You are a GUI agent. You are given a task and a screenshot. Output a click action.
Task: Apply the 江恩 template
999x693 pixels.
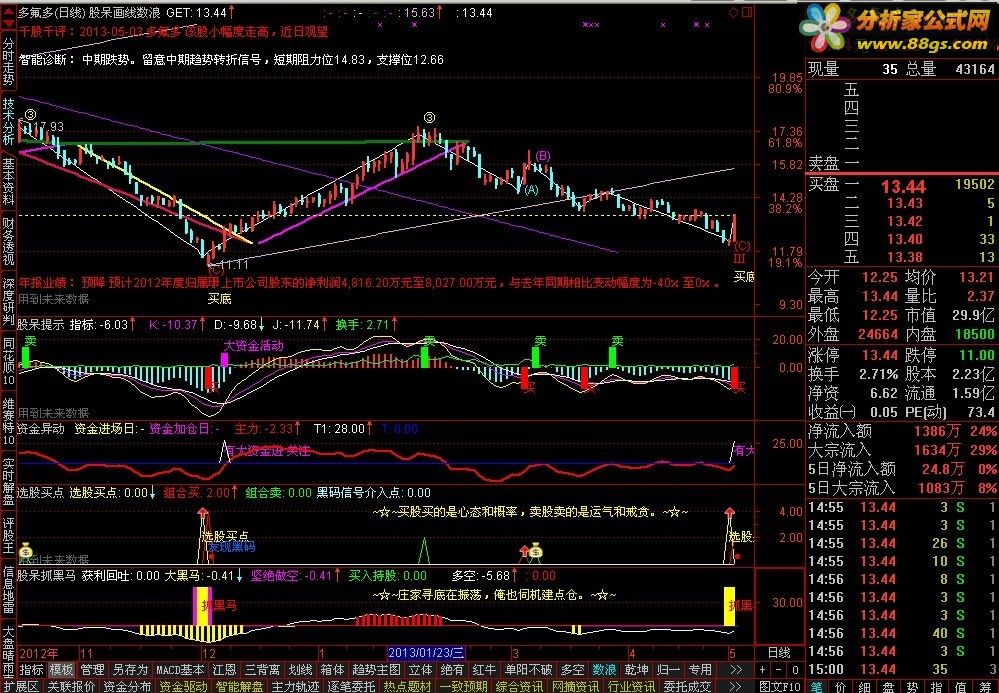point(224,669)
